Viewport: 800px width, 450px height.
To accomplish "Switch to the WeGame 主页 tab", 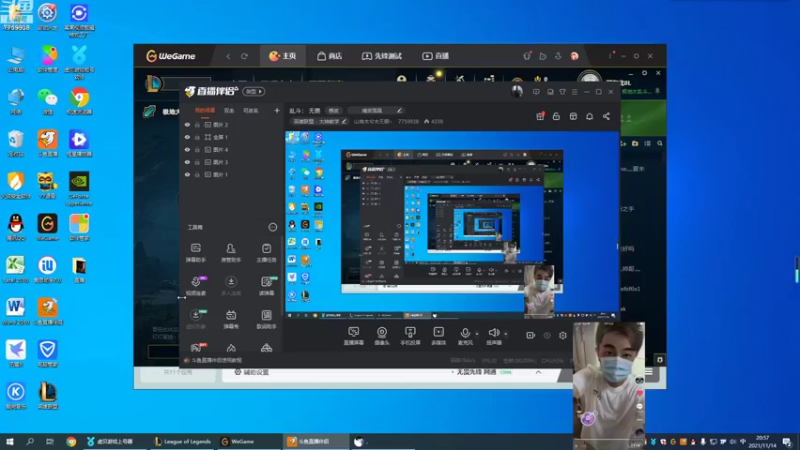I will click(x=283, y=56).
